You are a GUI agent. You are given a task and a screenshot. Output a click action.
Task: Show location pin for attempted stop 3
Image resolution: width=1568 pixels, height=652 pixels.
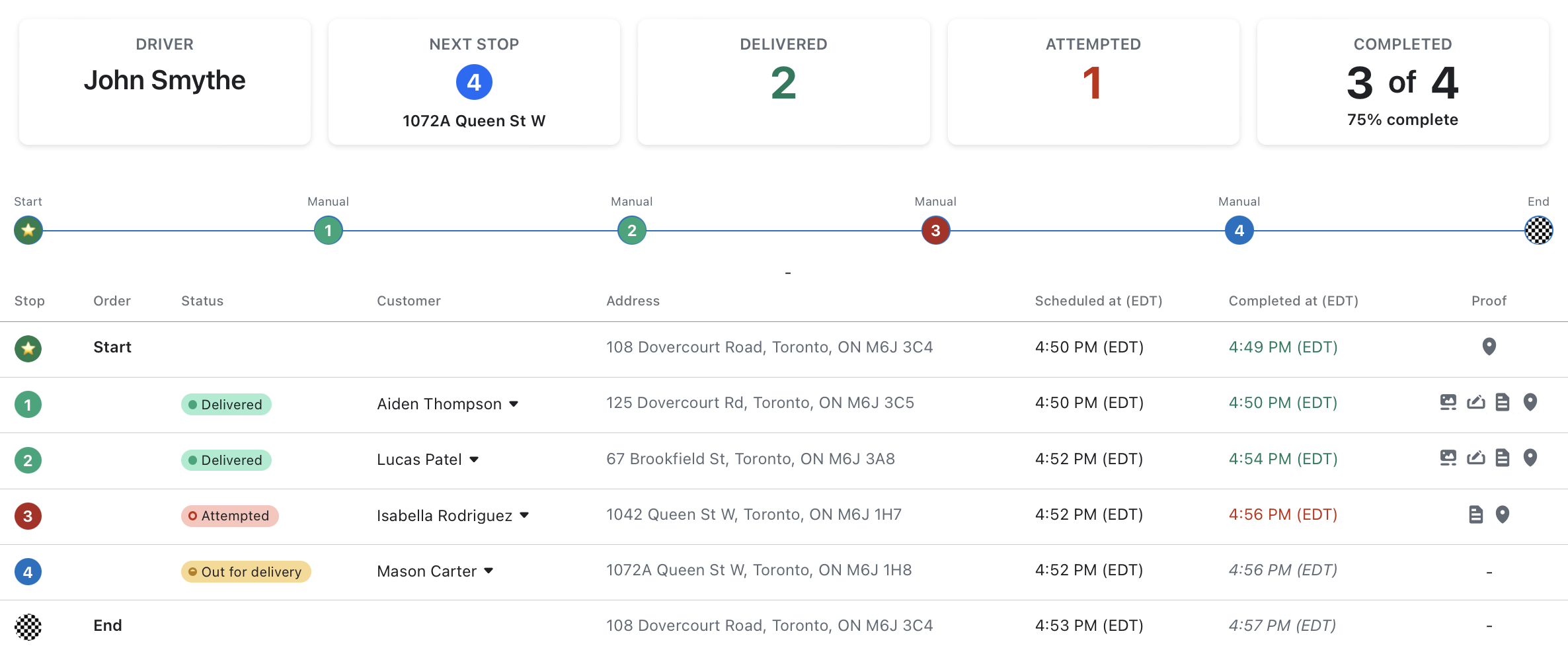pos(1503,514)
